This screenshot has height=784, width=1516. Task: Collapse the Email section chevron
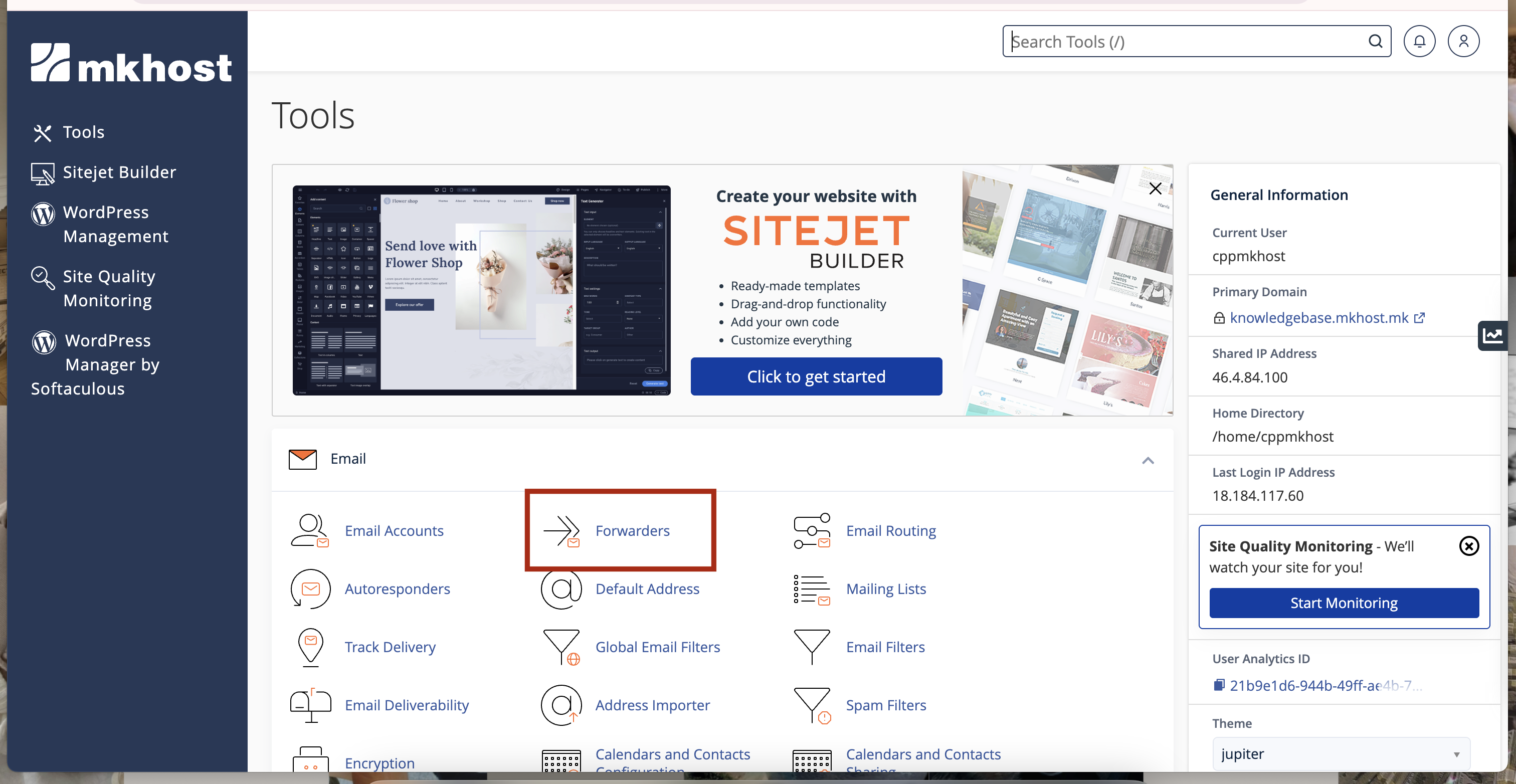tap(1148, 460)
